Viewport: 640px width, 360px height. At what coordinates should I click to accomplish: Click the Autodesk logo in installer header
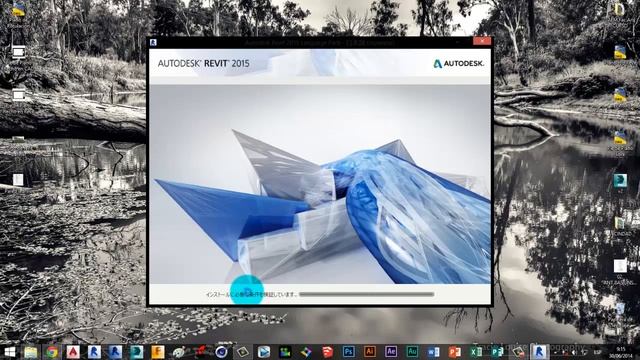point(459,63)
